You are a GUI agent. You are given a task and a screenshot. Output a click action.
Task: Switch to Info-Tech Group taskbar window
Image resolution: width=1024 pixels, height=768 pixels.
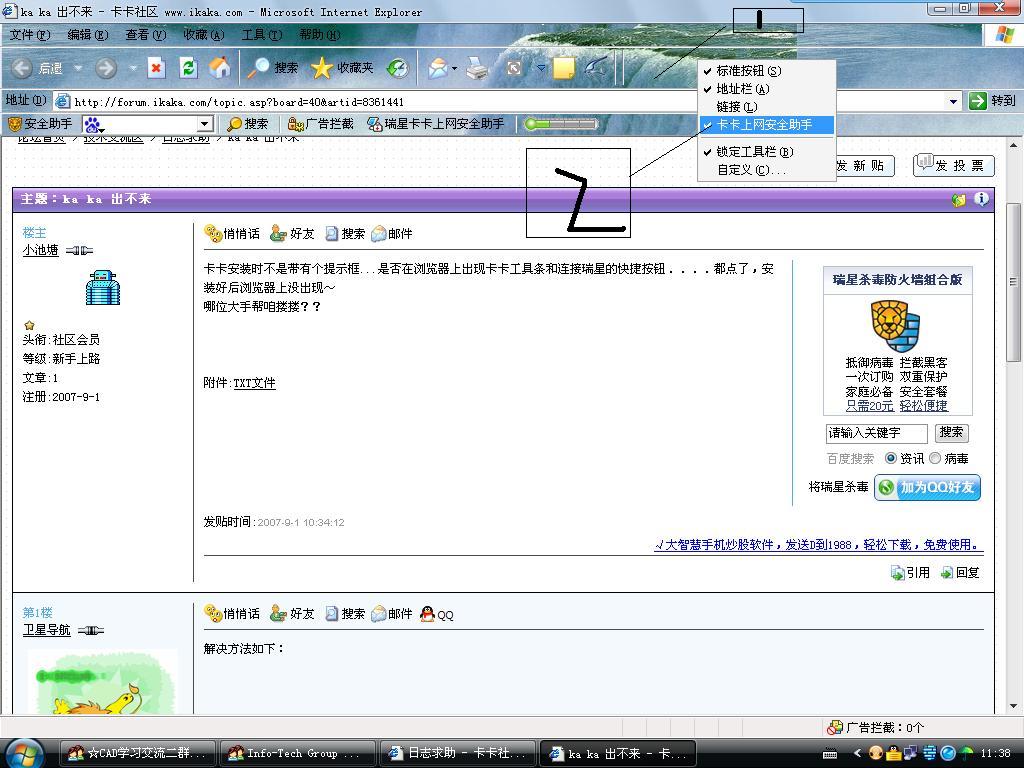298,754
